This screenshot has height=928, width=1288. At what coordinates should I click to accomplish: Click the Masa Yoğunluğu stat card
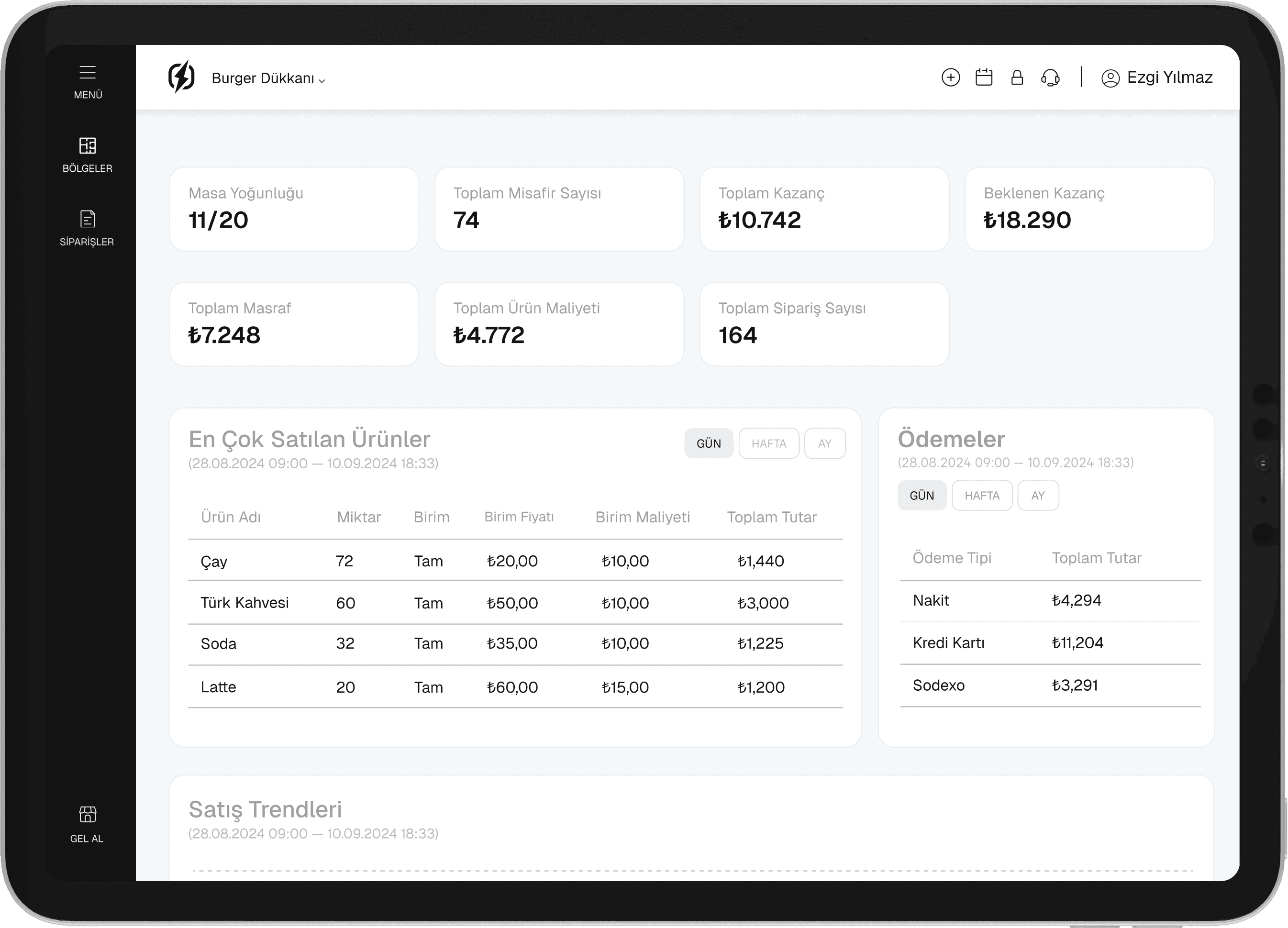[x=294, y=209]
